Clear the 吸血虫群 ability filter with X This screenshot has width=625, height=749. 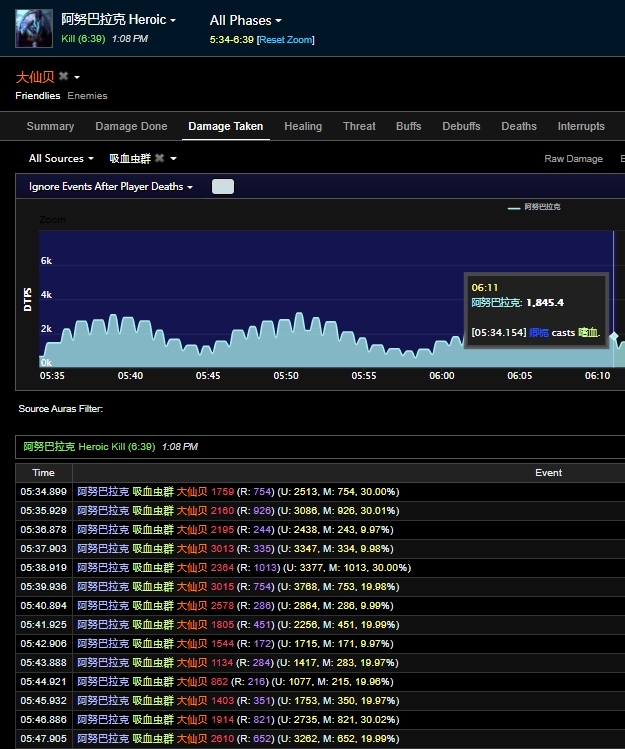pos(159,158)
